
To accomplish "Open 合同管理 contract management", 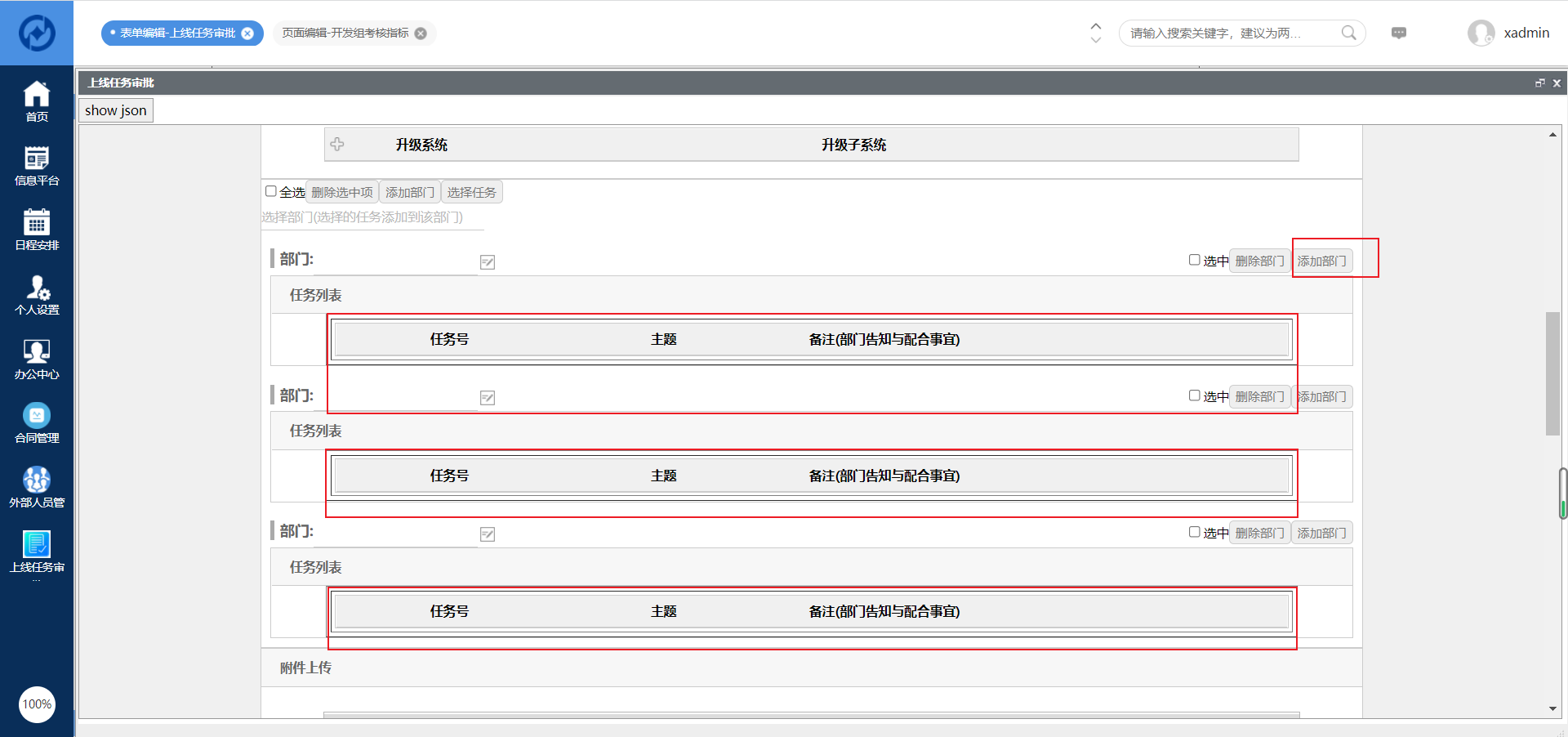I will 37,423.
